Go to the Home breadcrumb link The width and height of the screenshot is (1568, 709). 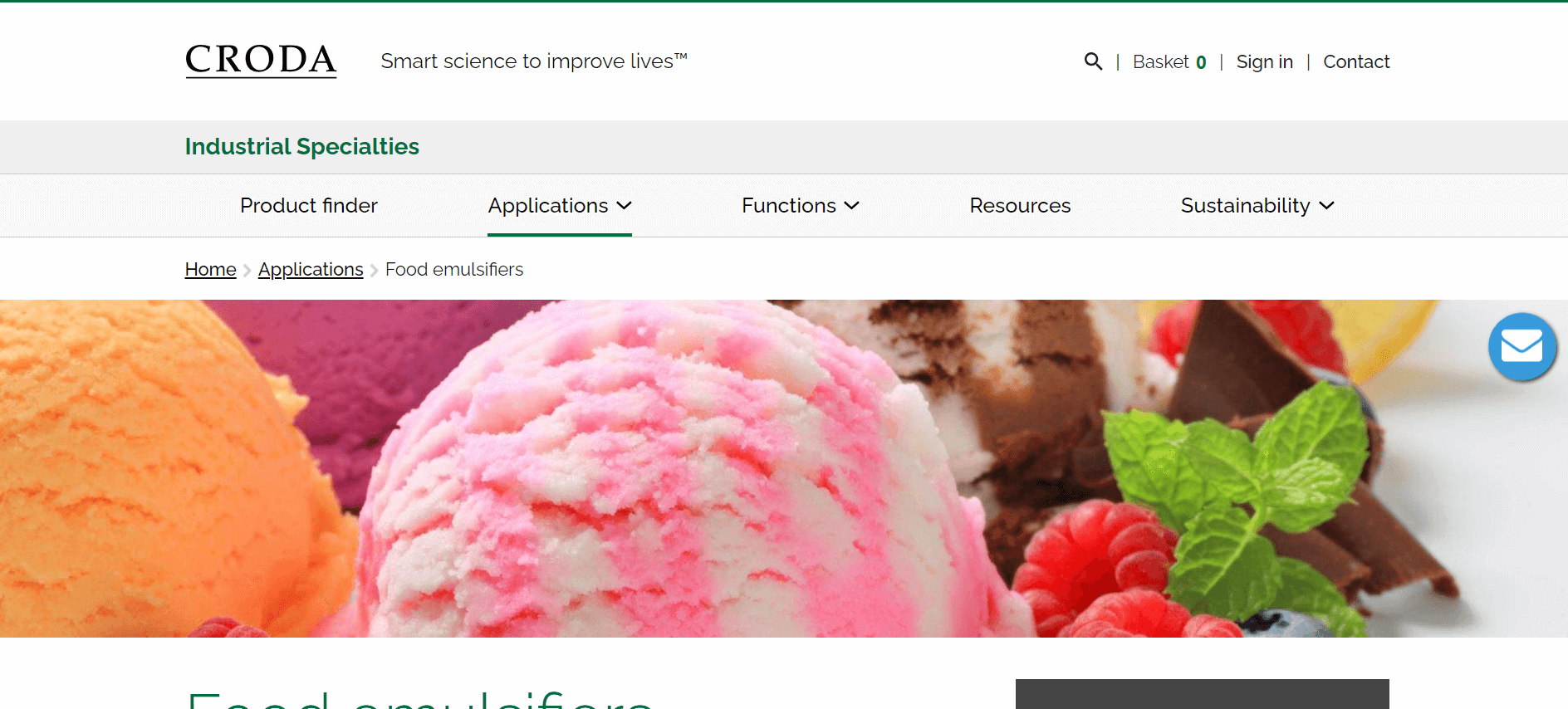[210, 270]
